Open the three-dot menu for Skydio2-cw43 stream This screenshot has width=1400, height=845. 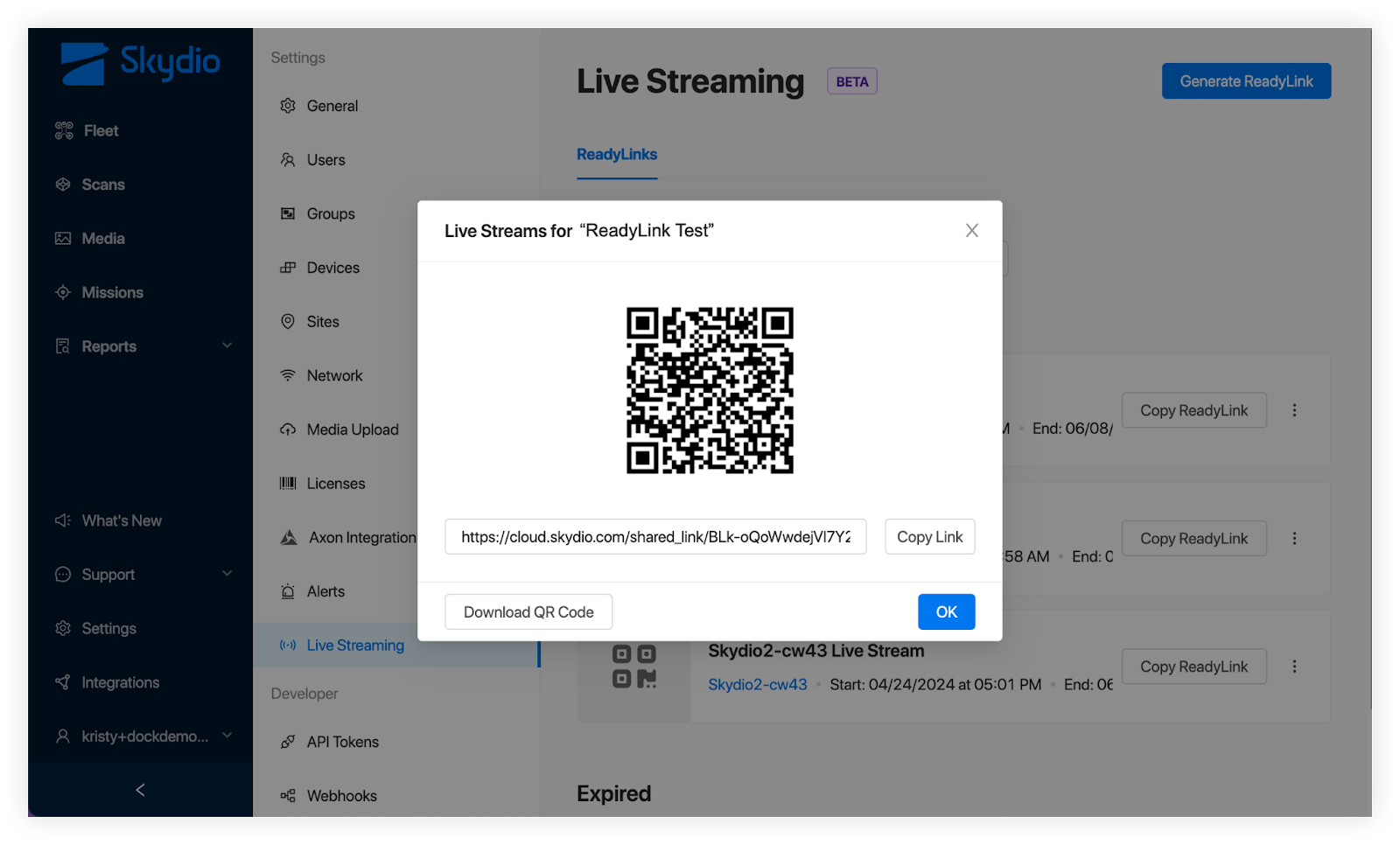coord(1294,667)
